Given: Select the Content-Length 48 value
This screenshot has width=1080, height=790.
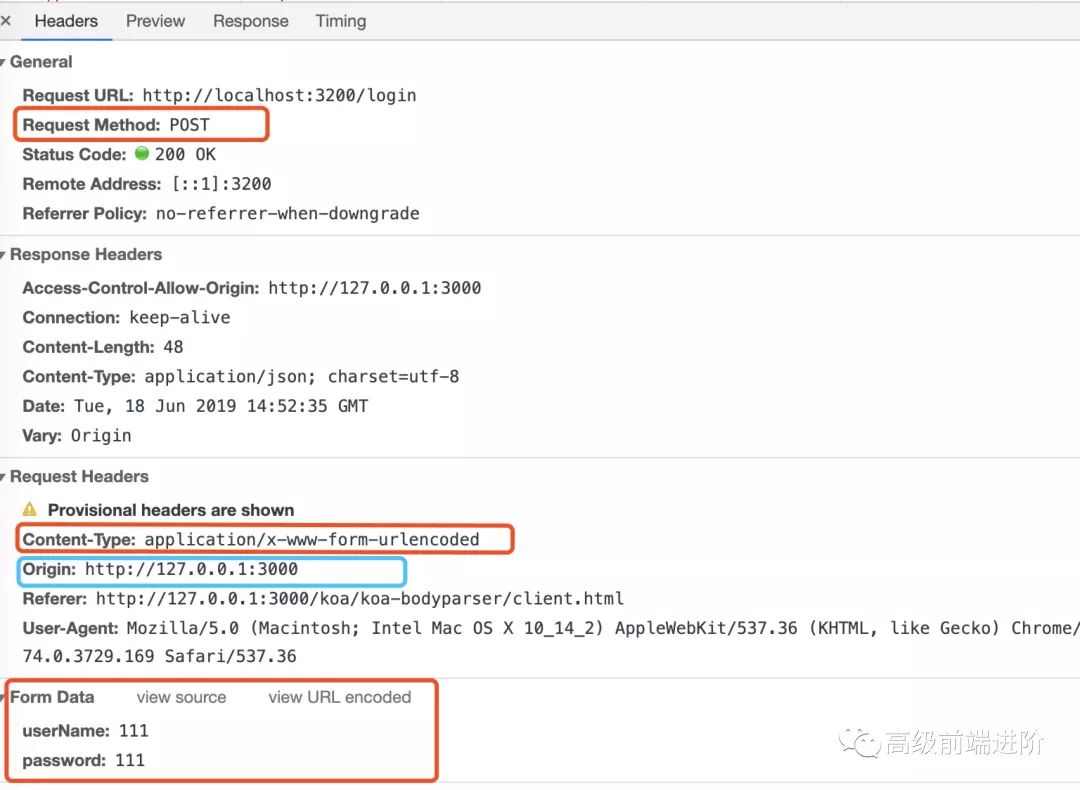Looking at the screenshot, I should 173,347.
